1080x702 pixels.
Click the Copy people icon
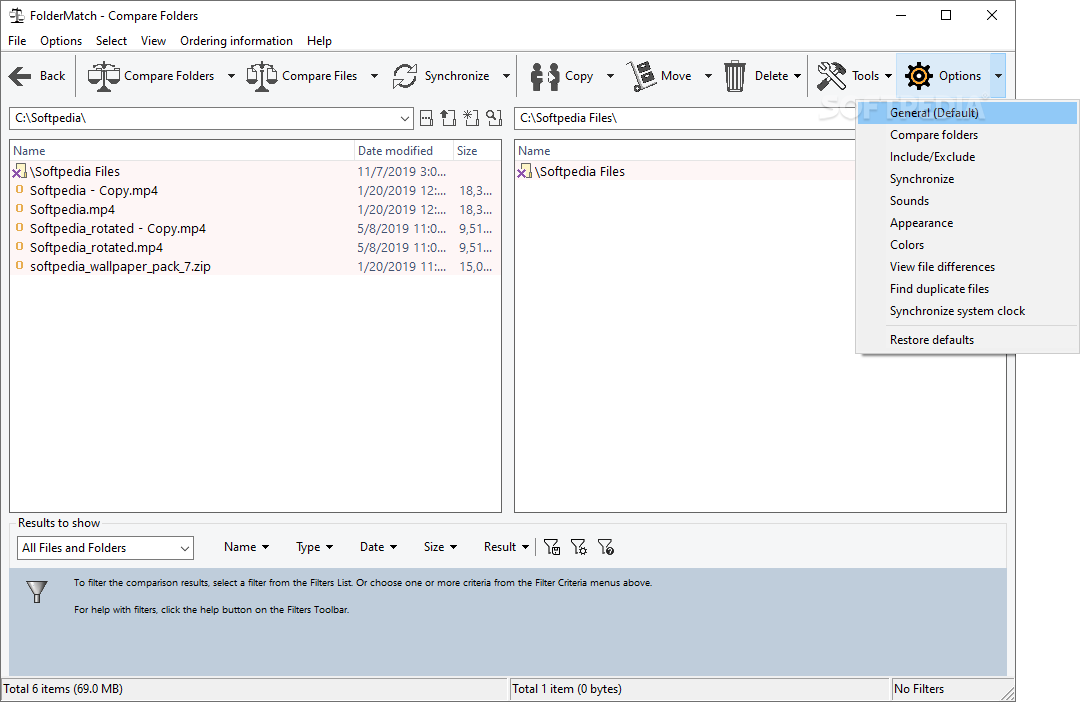coord(545,76)
